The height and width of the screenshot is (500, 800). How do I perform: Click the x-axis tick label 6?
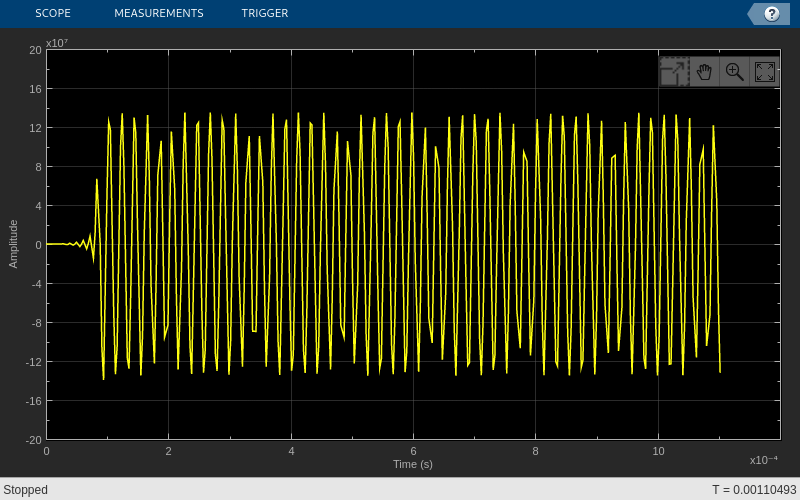point(413,451)
